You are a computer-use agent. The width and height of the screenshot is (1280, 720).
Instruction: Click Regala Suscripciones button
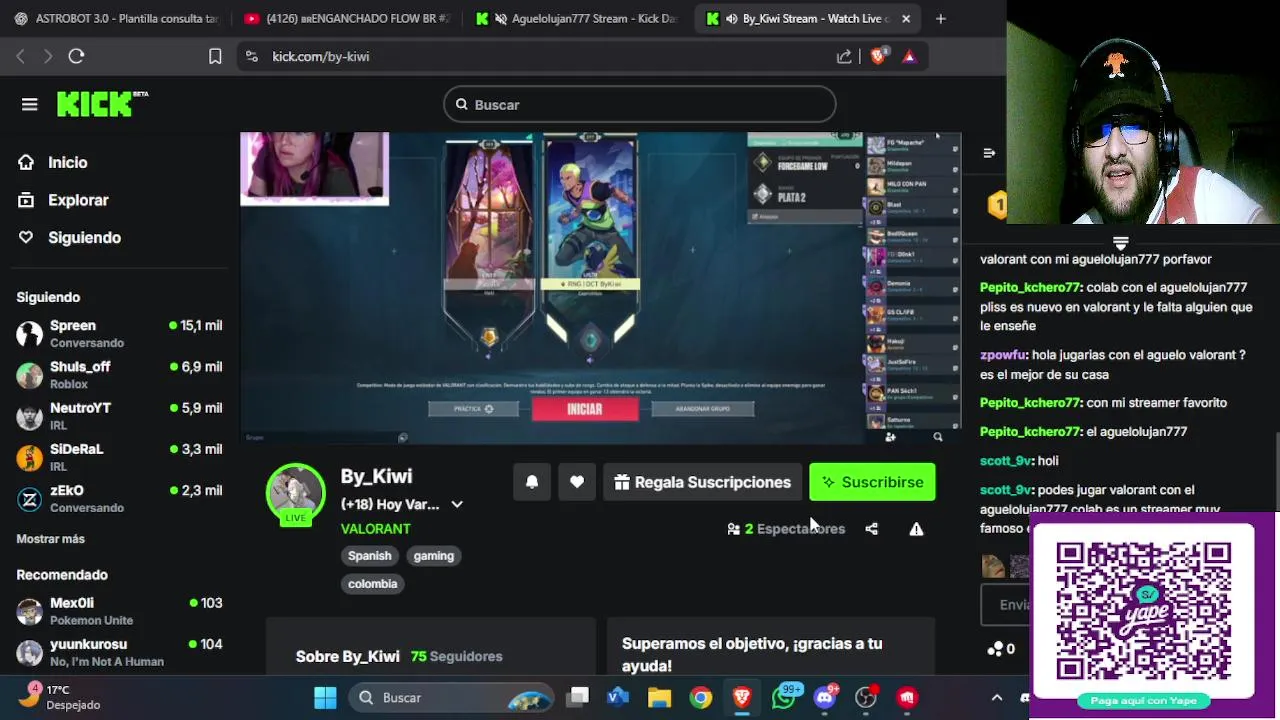point(702,482)
